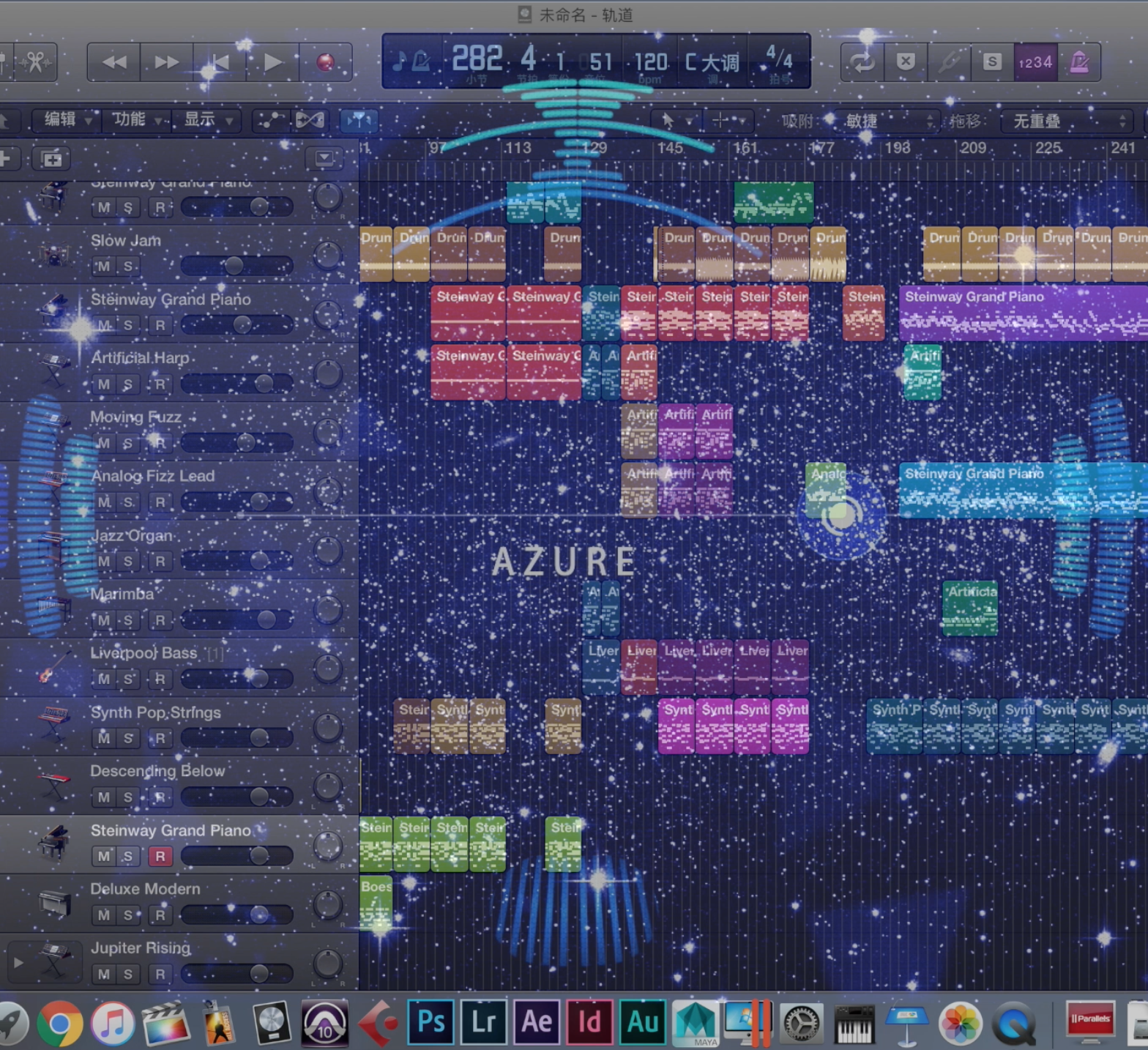The height and width of the screenshot is (1050, 1148).
Task: Start playback with the play button
Action: point(272,62)
